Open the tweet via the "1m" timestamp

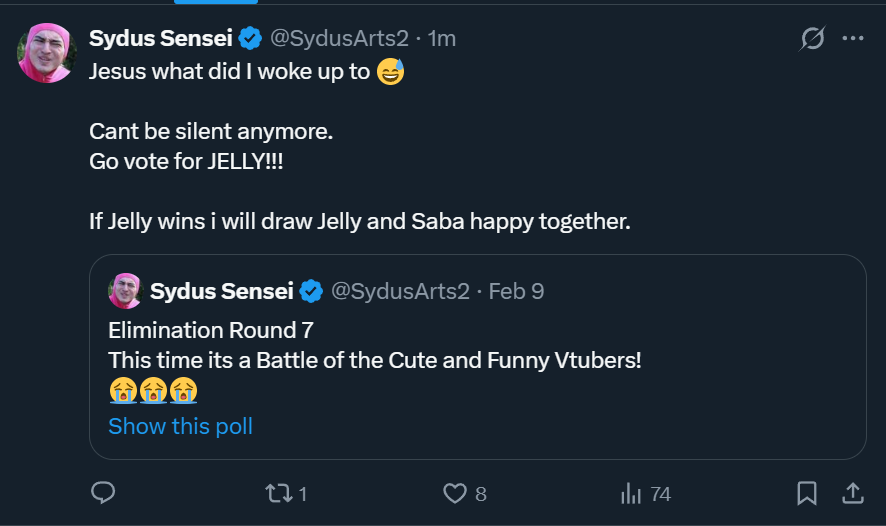click(x=441, y=39)
